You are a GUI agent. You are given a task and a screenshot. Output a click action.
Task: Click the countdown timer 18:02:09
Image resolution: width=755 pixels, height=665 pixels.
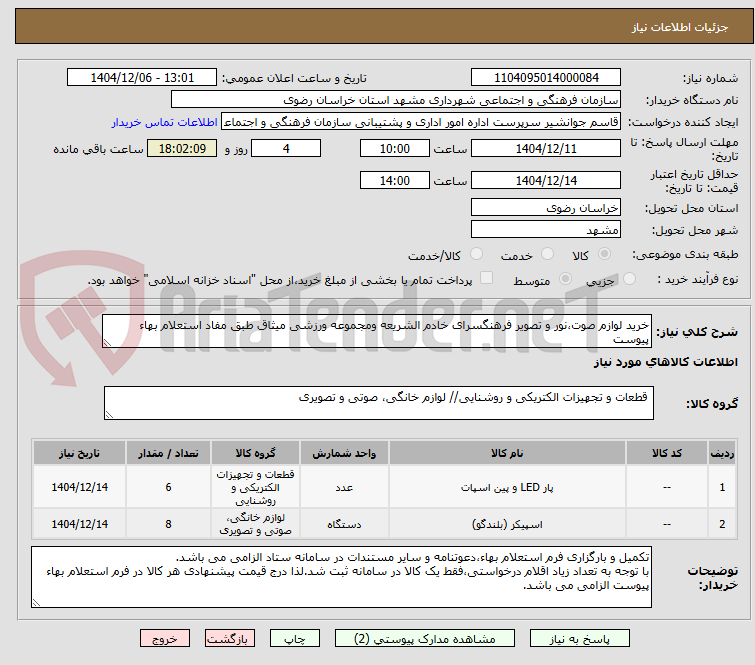[182, 148]
